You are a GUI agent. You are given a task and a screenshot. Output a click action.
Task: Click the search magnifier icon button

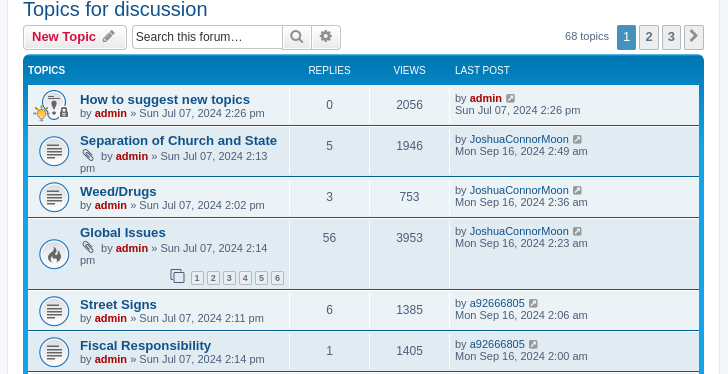pos(297,37)
